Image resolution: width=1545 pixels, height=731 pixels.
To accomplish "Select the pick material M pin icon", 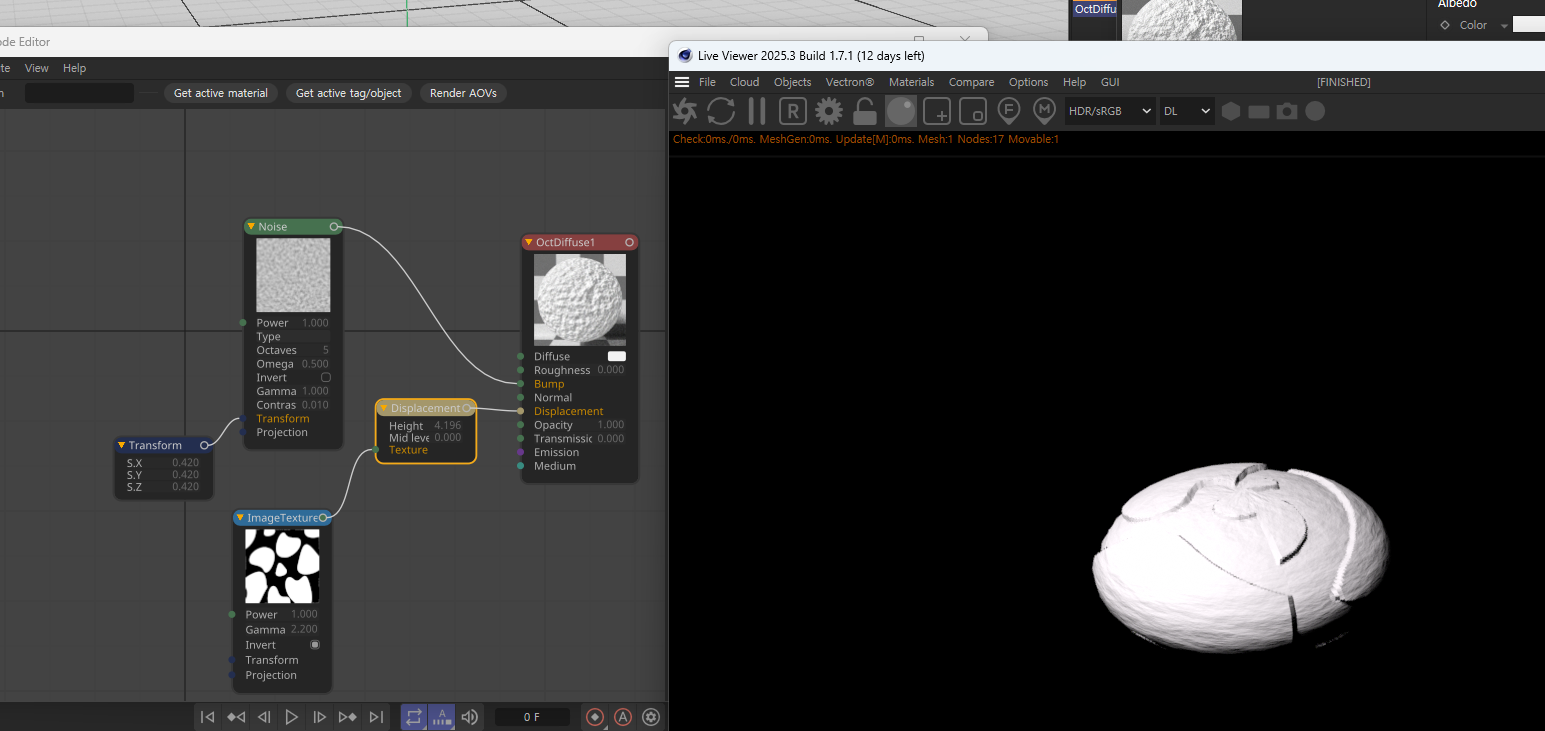I will [1044, 111].
